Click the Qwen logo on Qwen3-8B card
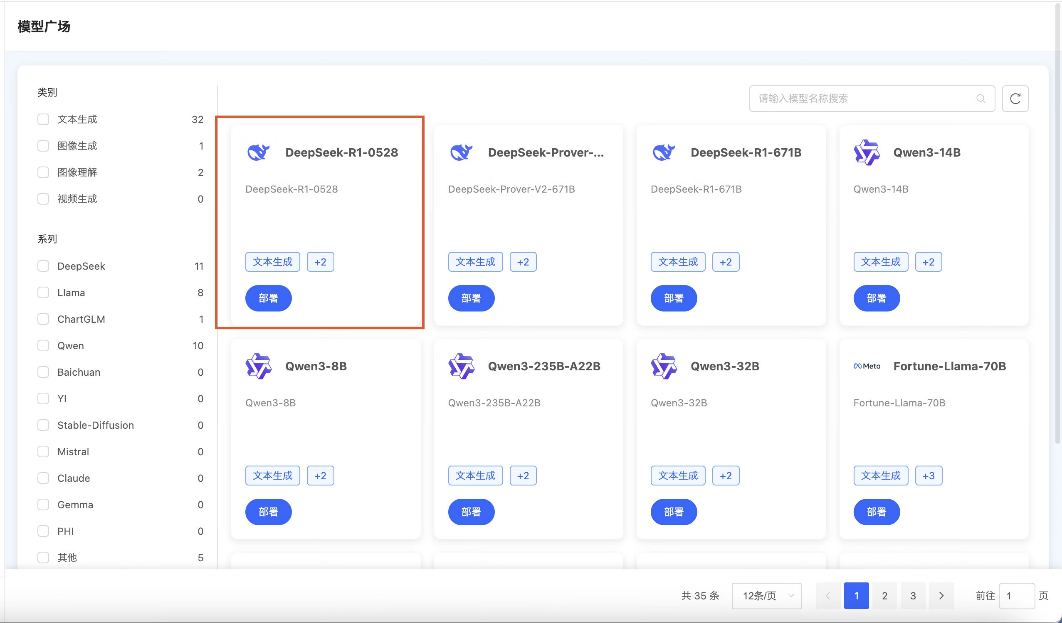This screenshot has height=623, width=1062. point(258,366)
